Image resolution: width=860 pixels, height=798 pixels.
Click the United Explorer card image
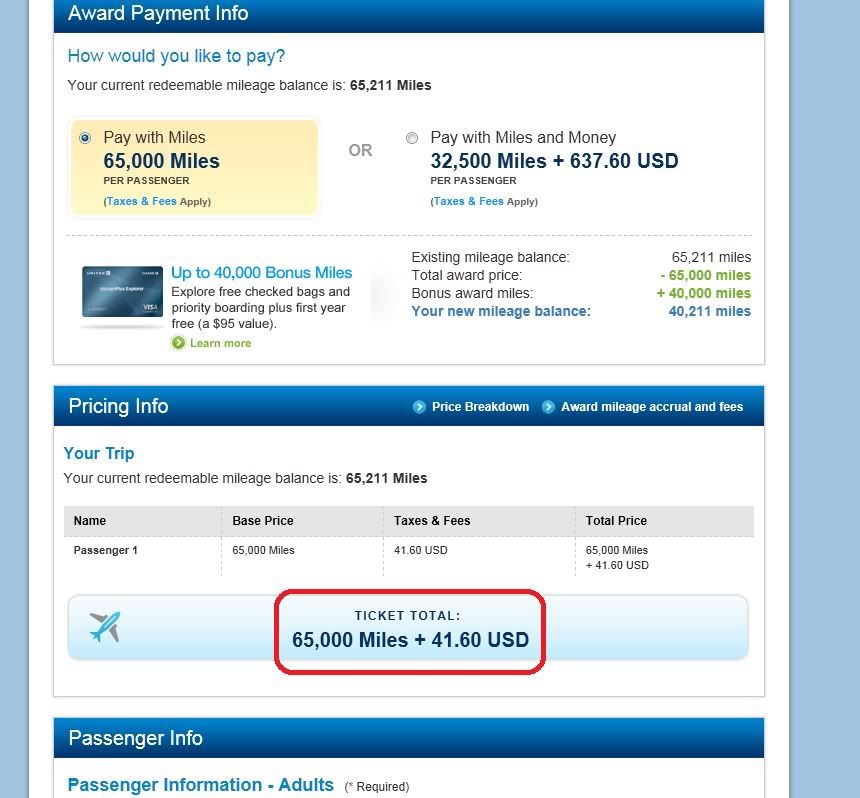[x=122, y=292]
